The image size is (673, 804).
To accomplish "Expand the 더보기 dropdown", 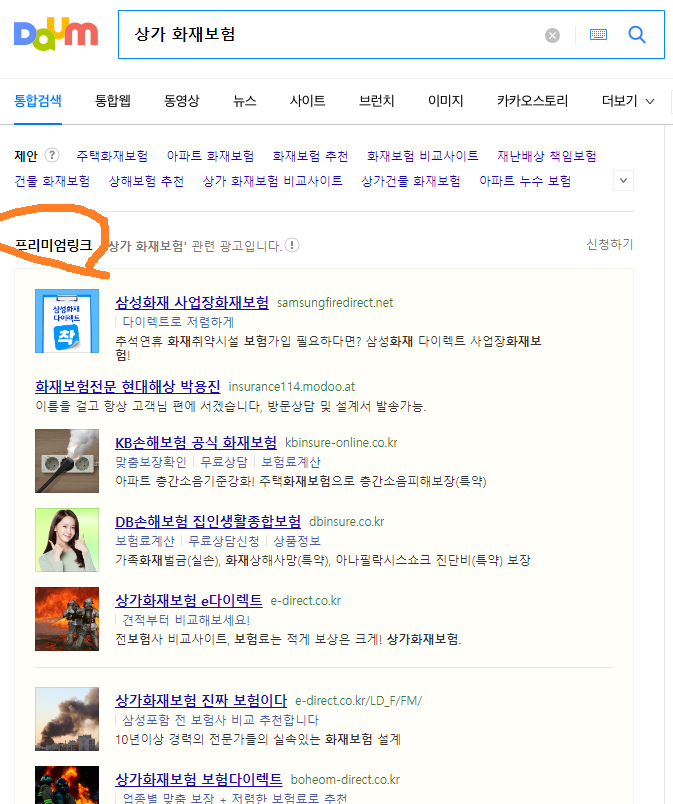I will [x=628, y=101].
